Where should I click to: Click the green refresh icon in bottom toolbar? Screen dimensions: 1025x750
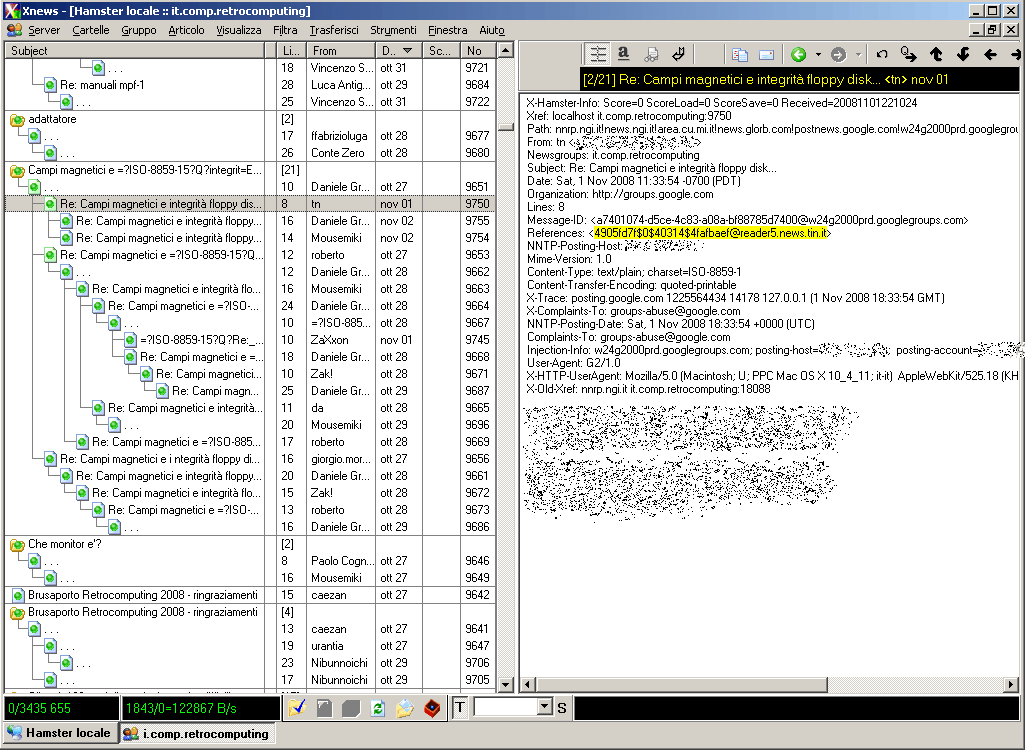coord(378,708)
